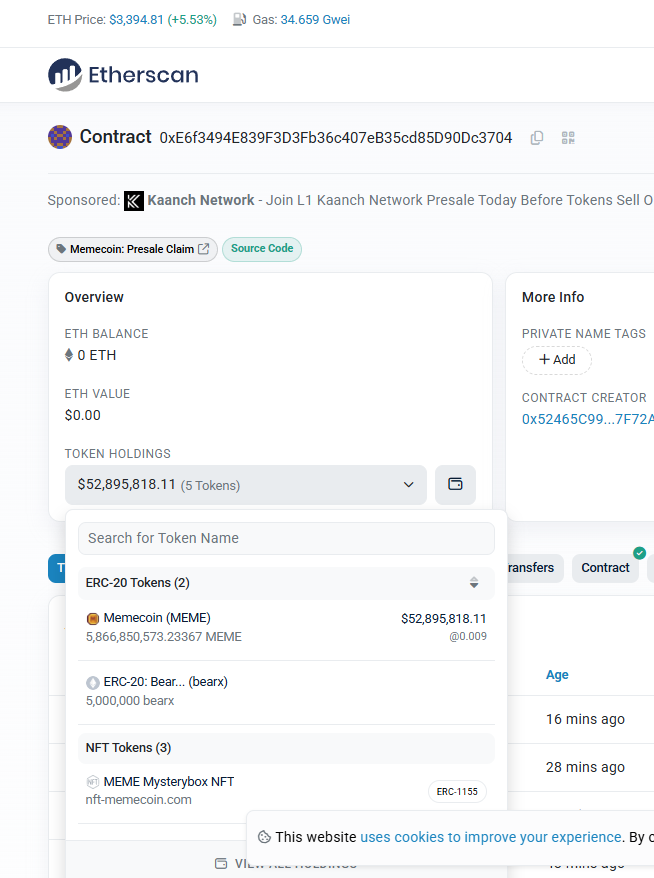Open the wallet holdings icon button

(x=455, y=484)
